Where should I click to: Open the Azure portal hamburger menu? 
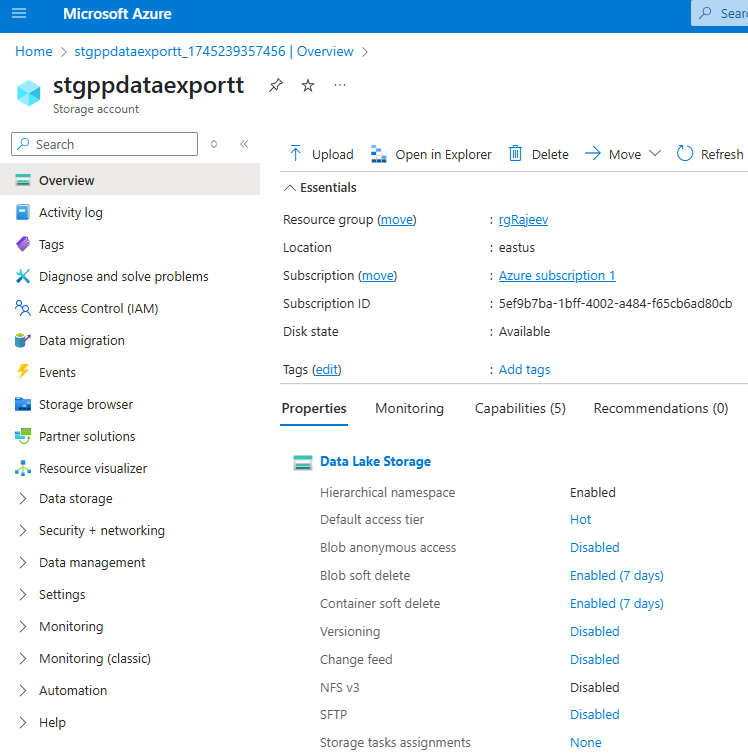tap(19, 14)
